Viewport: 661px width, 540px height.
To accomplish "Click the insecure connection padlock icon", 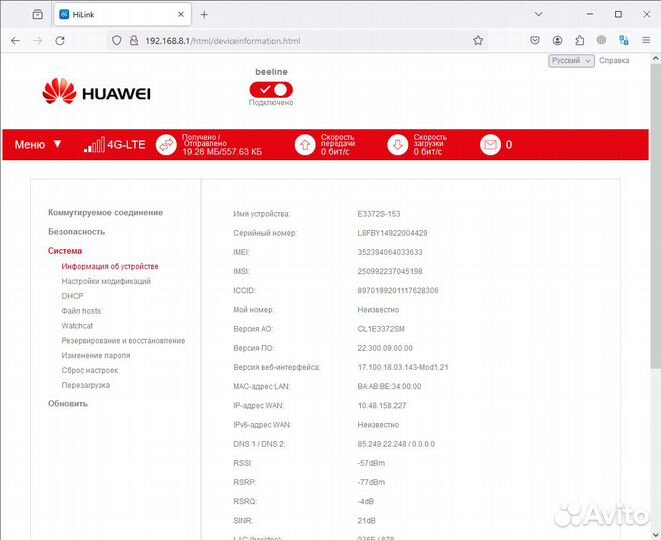I will tap(134, 40).
